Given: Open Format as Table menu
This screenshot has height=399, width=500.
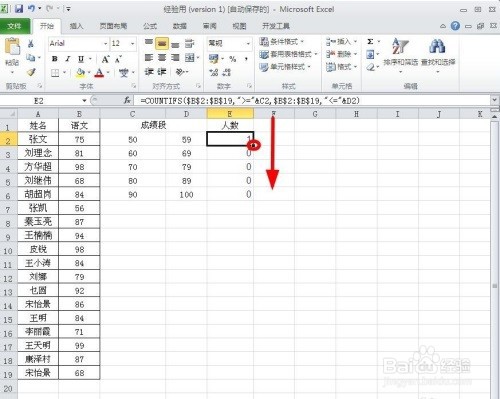Looking at the screenshot, I should 288,54.
